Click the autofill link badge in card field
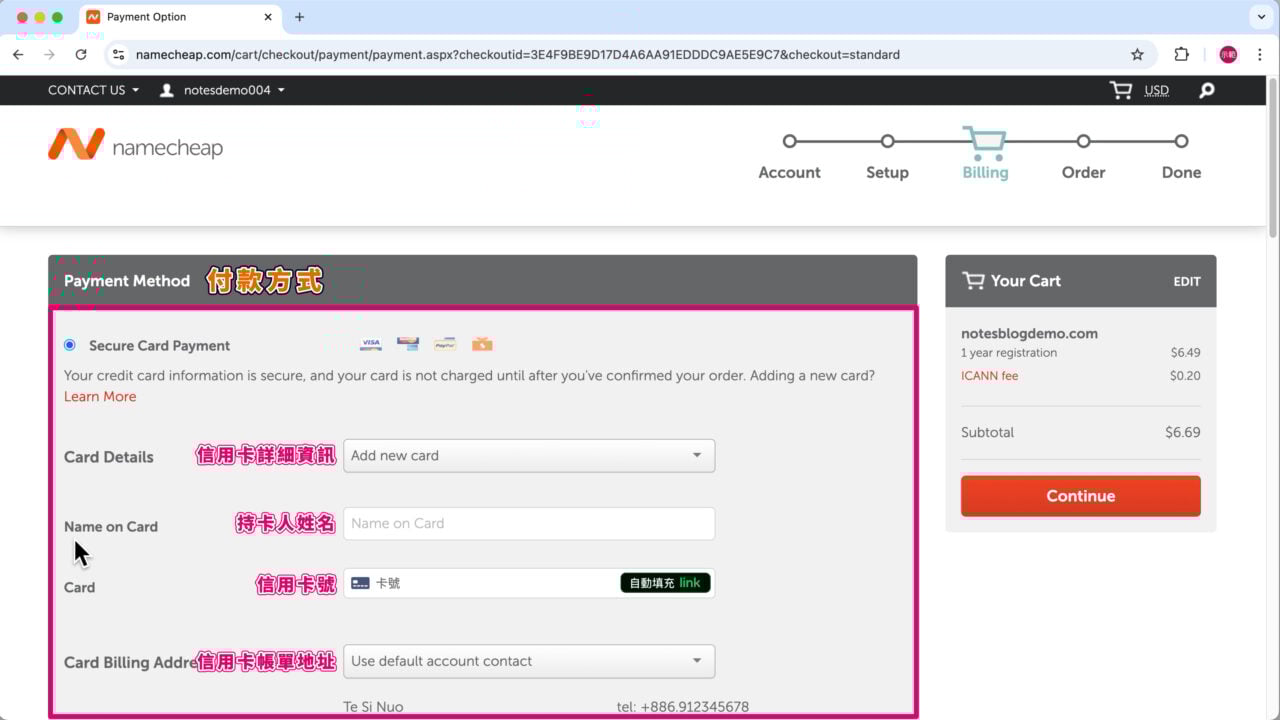This screenshot has width=1280, height=720. coord(665,583)
